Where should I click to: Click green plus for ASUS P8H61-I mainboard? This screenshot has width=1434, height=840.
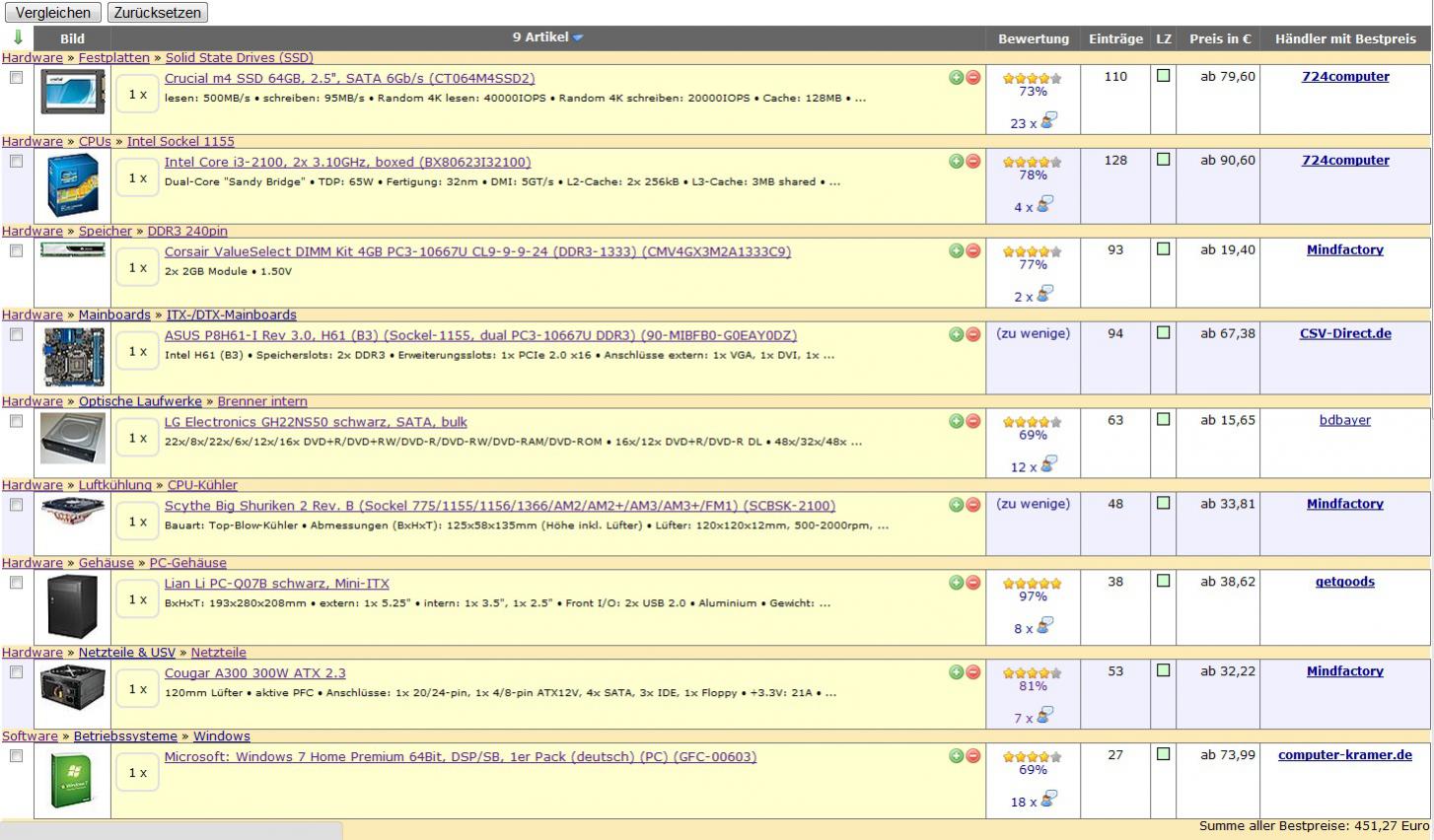[x=956, y=335]
